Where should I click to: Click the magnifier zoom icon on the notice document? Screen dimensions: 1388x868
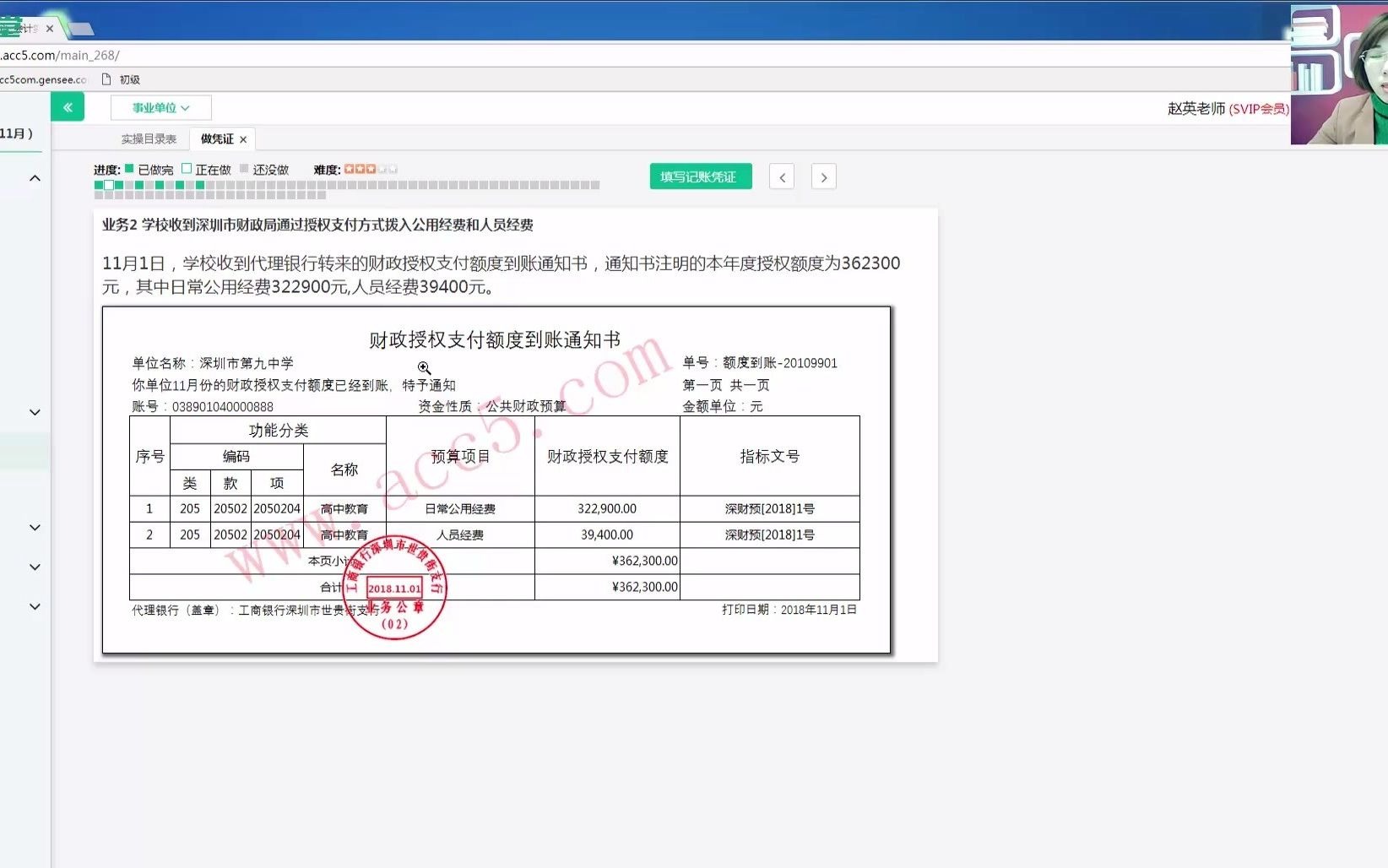point(425,368)
